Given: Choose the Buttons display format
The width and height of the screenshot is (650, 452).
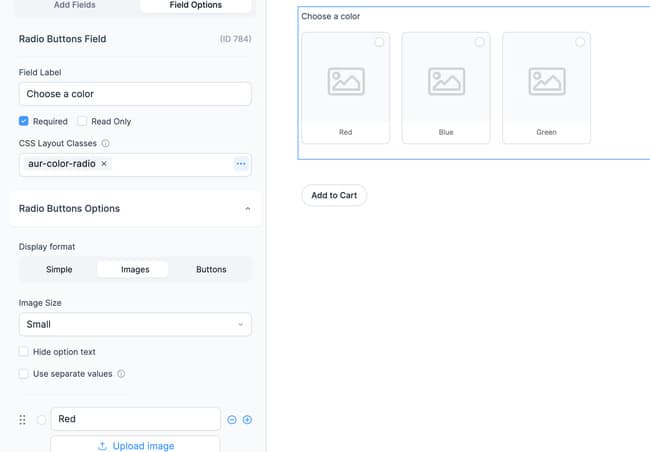Looking at the screenshot, I should click(211, 270).
